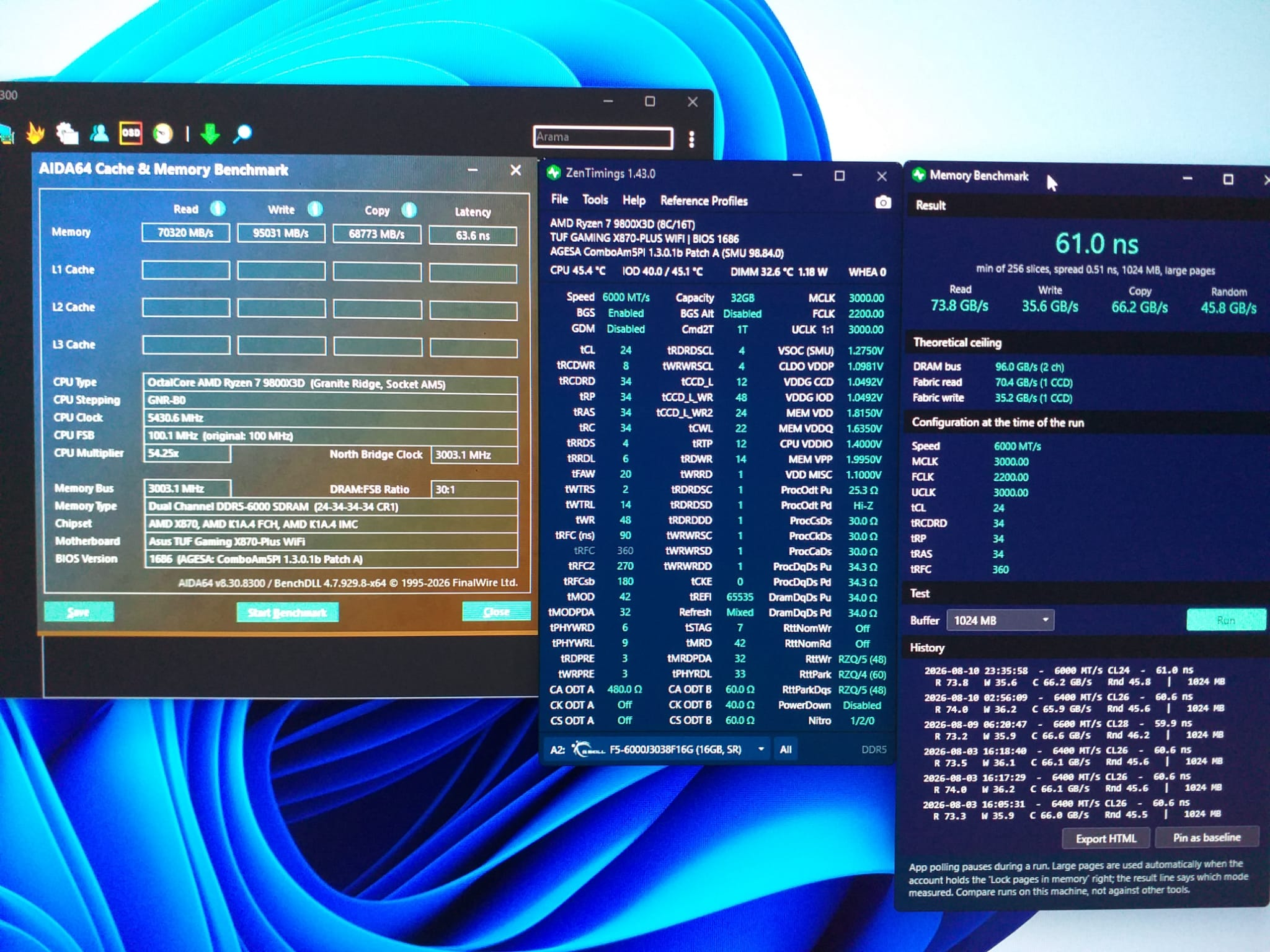The height and width of the screenshot is (952, 1270).
Task: Click the green Close button in AIDA64 benchmark
Action: pos(497,612)
